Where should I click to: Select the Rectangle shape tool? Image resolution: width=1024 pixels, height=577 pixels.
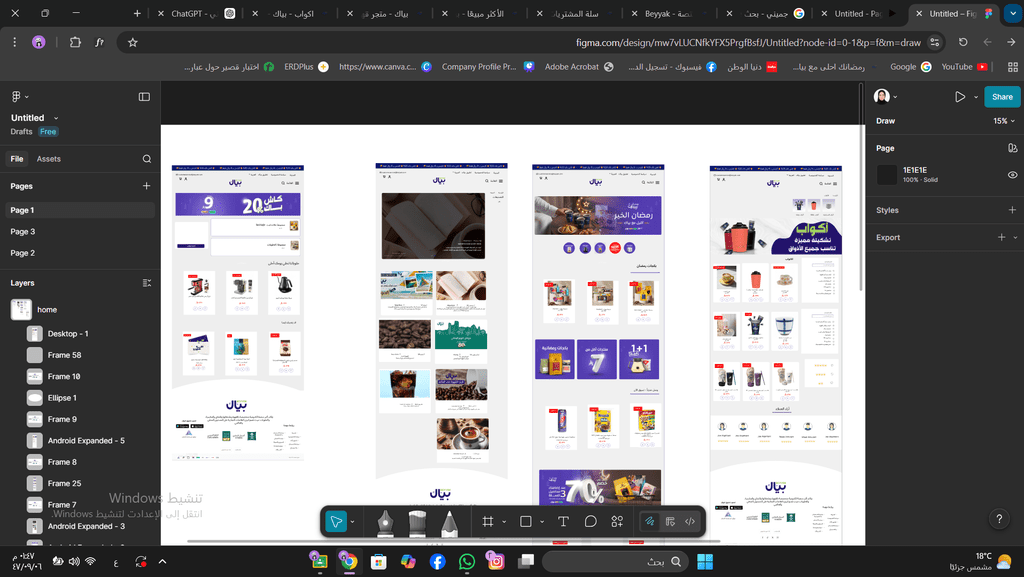pos(526,522)
